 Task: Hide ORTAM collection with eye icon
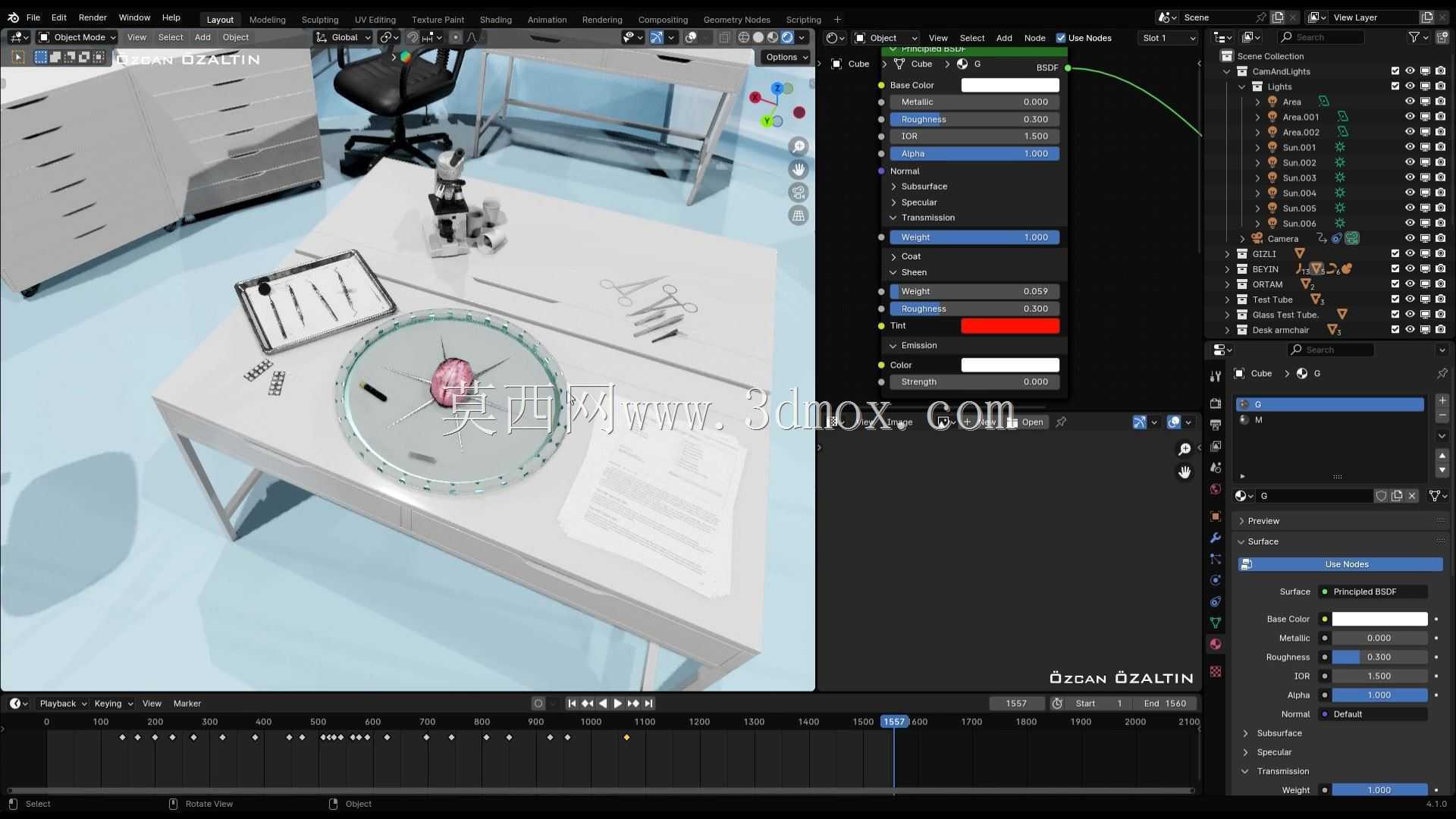click(1410, 284)
